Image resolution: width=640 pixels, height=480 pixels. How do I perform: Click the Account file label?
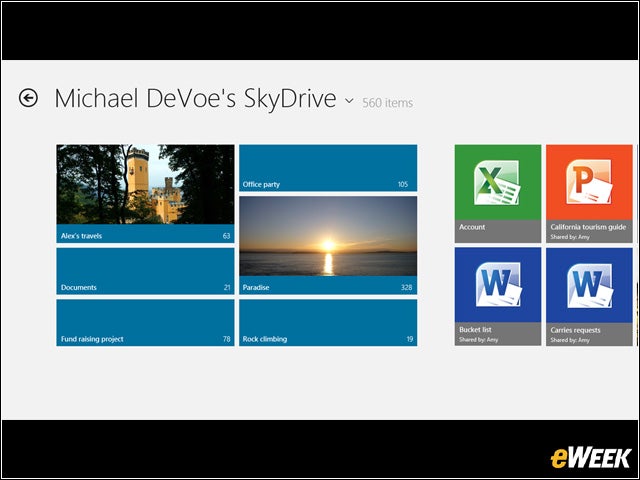(x=472, y=227)
